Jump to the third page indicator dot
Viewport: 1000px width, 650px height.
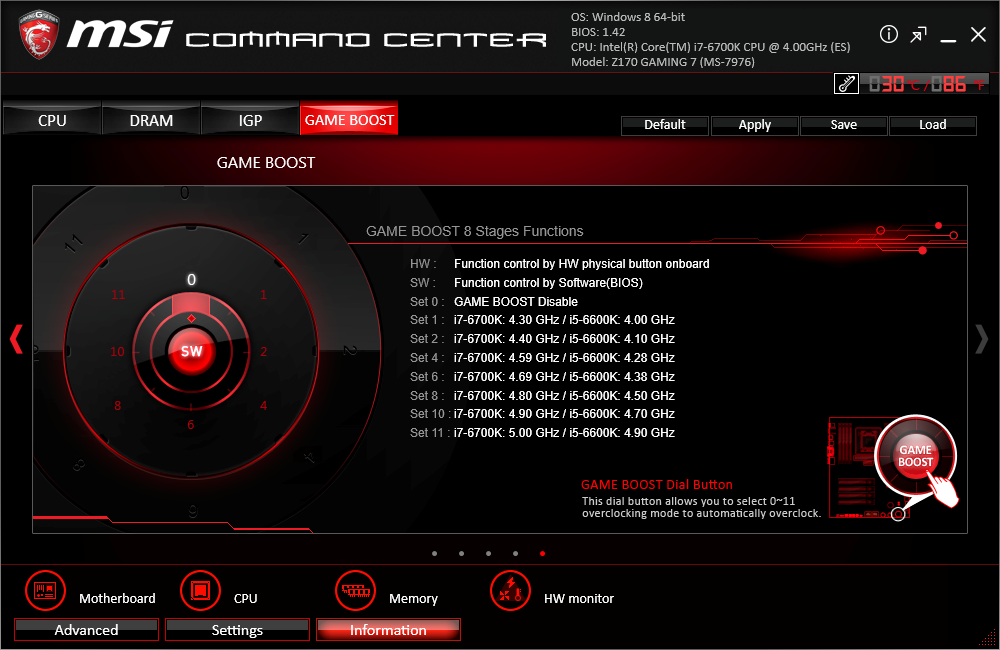[x=488, y=554]
